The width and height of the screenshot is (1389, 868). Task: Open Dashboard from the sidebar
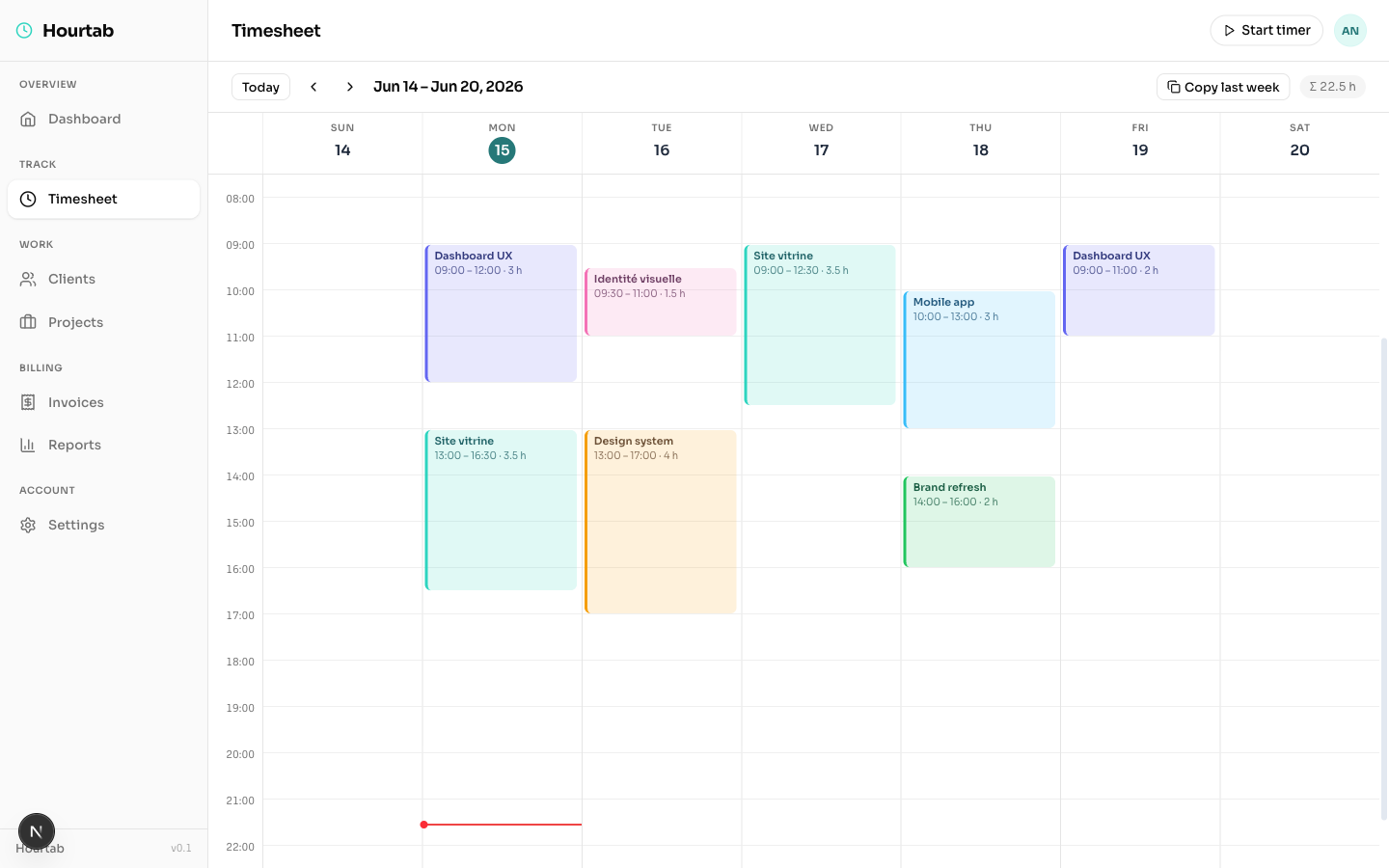click(x=103, y=119)
